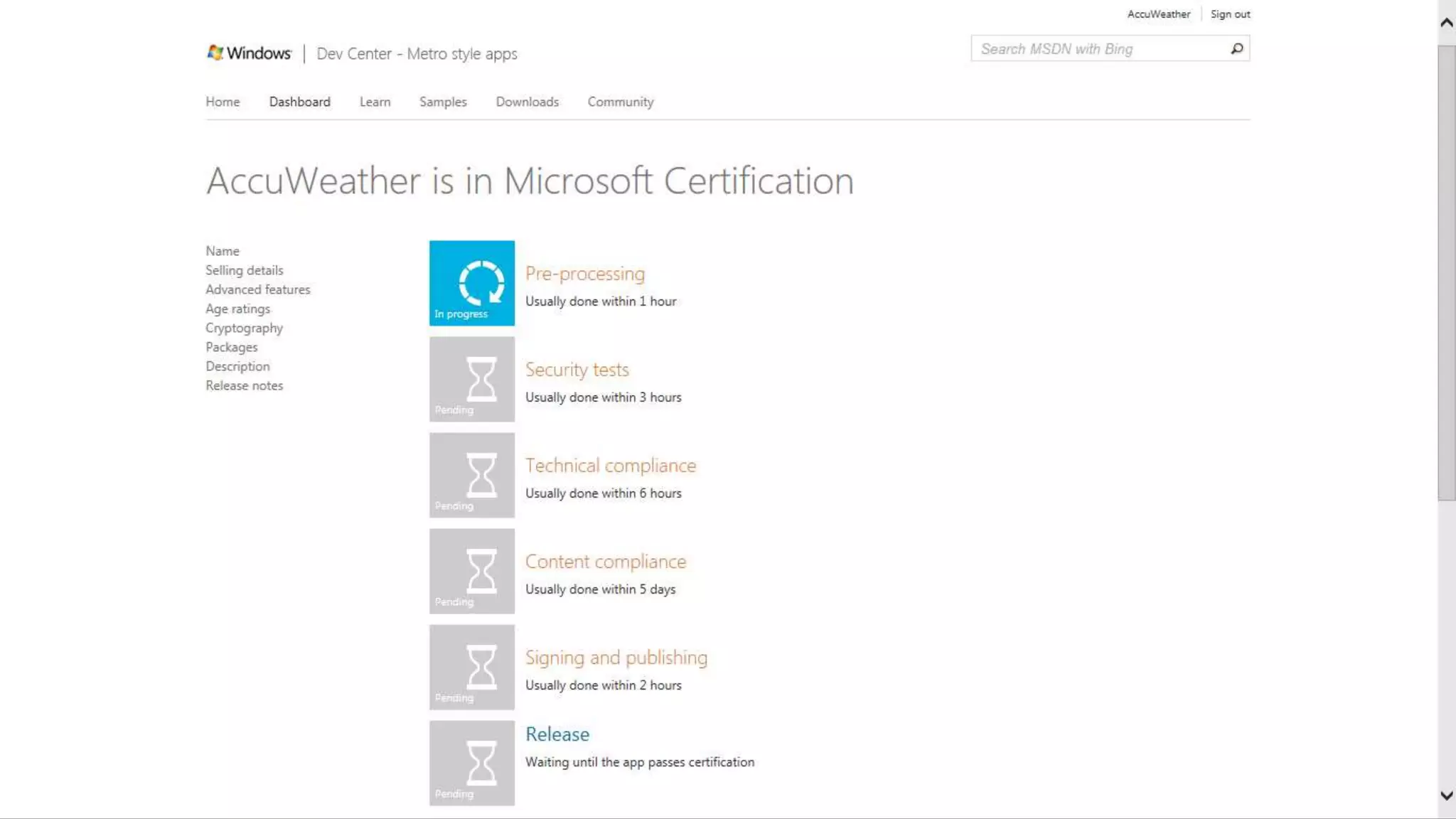This screenshot has height=819, width=1456.
Task: Click the Pre-processing in progress tile icon
Action: [472, 283]
